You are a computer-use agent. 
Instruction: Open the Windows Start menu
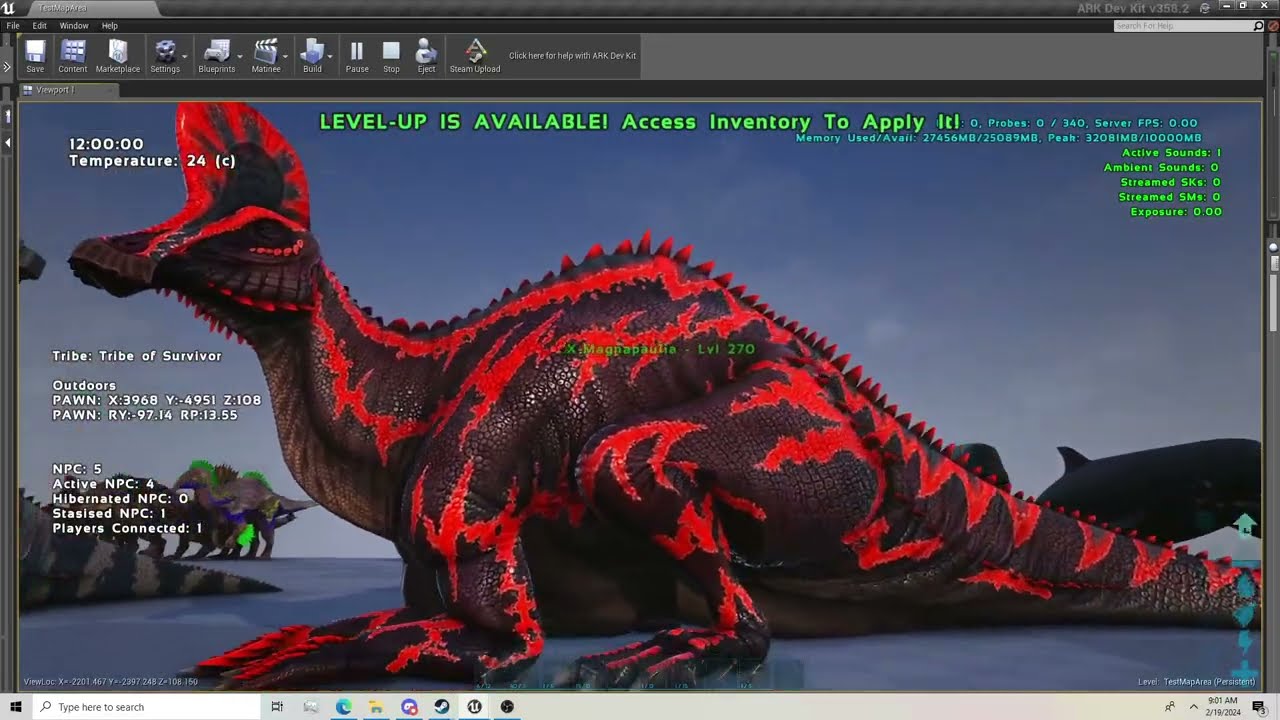[16, 707]
